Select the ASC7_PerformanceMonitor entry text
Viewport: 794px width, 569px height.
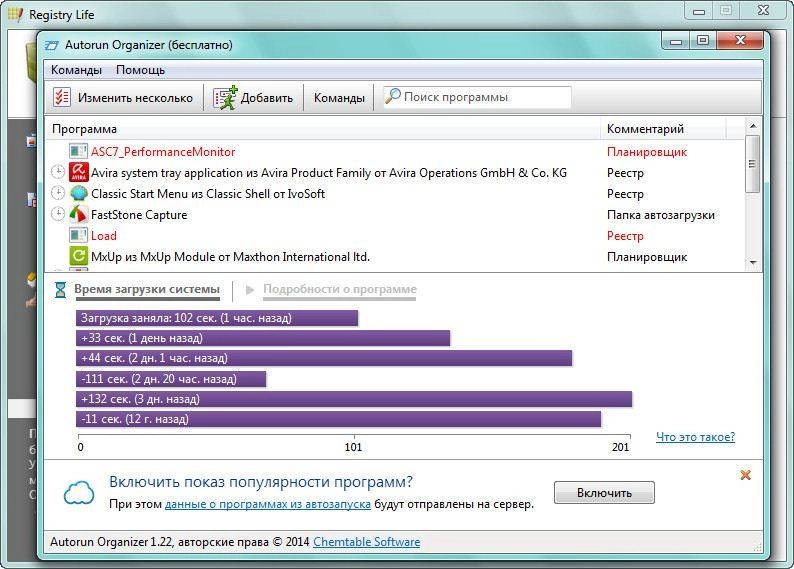(163, 151)
